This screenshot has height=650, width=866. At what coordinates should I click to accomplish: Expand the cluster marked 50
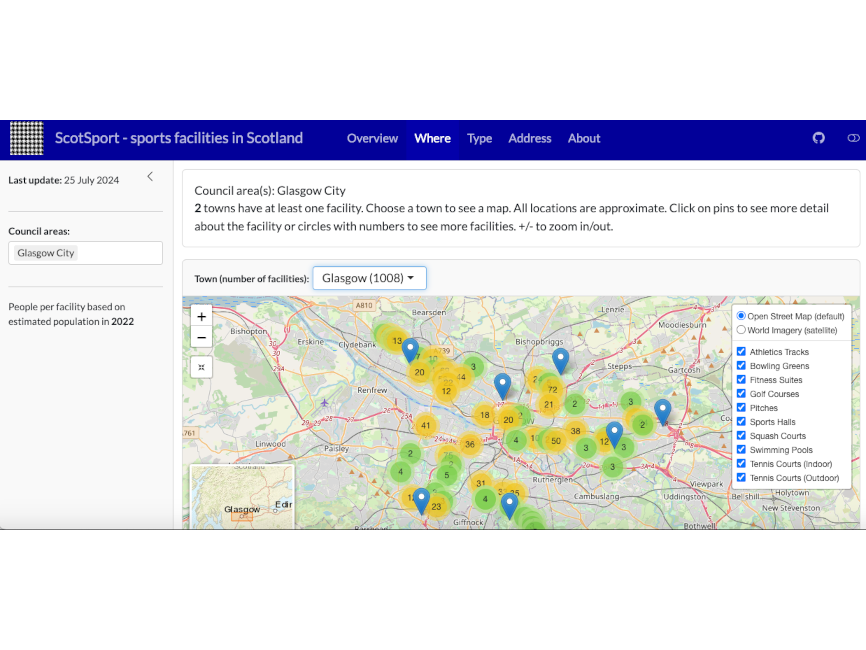(x=556, y=441)
